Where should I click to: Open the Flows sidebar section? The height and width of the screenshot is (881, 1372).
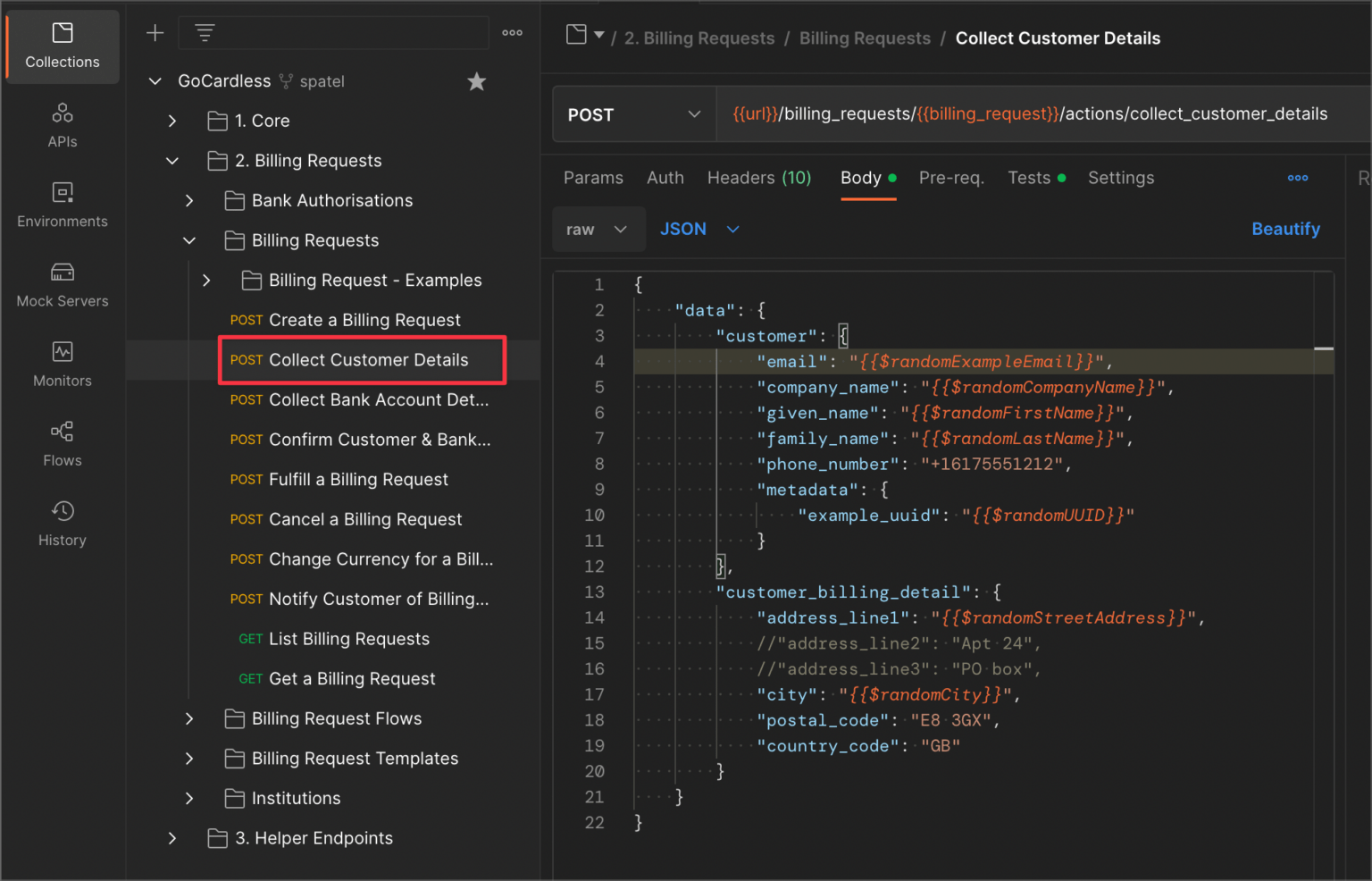pos(63,445)
